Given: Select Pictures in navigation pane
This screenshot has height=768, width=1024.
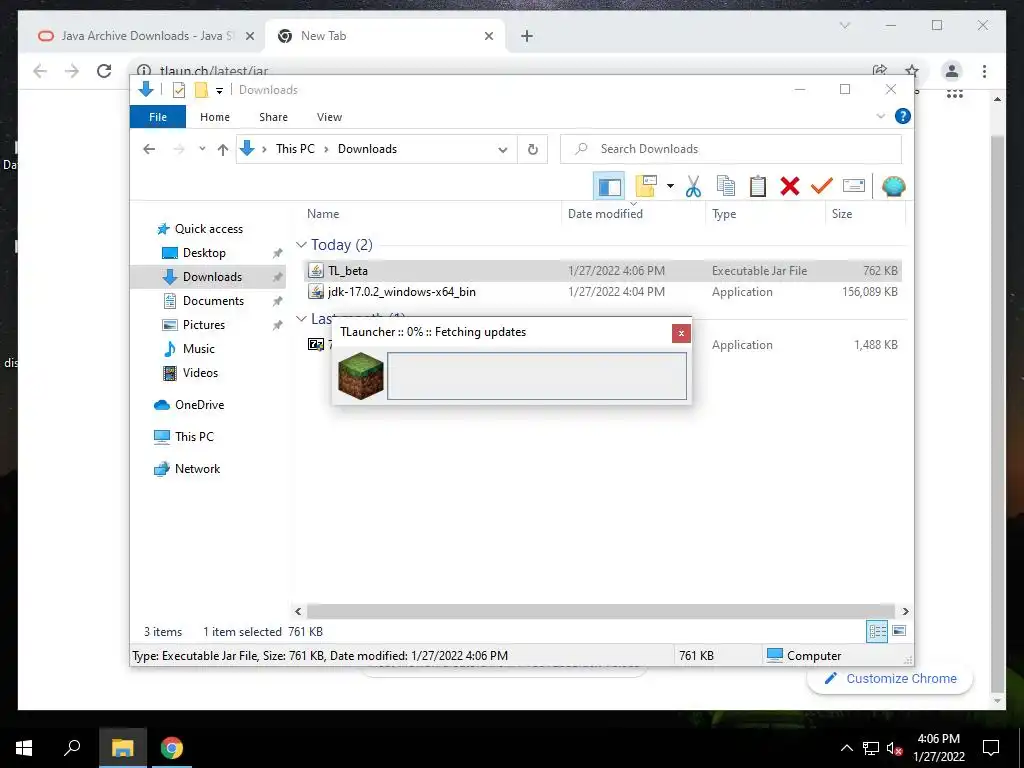Looking at the screenshot, I should click(x=203, y=325).
